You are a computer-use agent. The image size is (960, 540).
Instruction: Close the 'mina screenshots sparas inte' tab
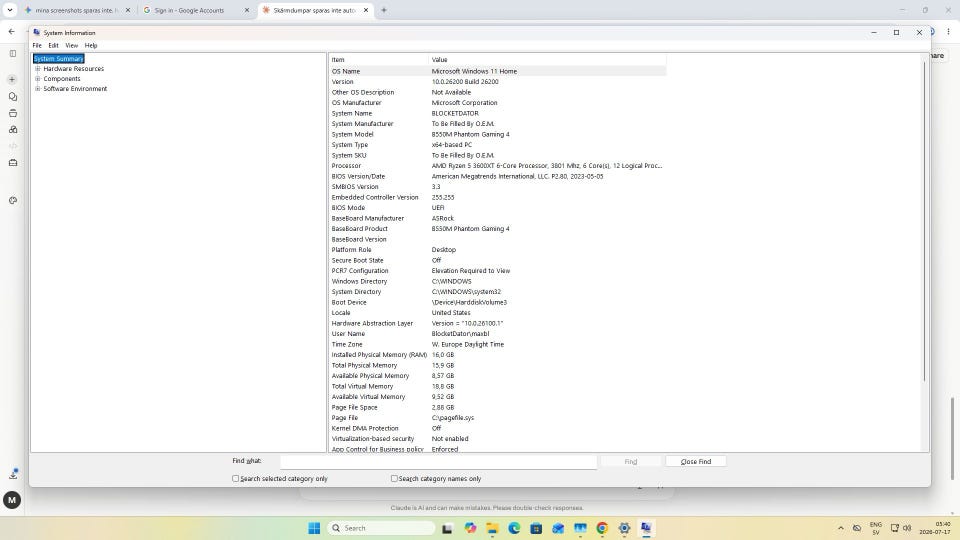tap(127, 10)
